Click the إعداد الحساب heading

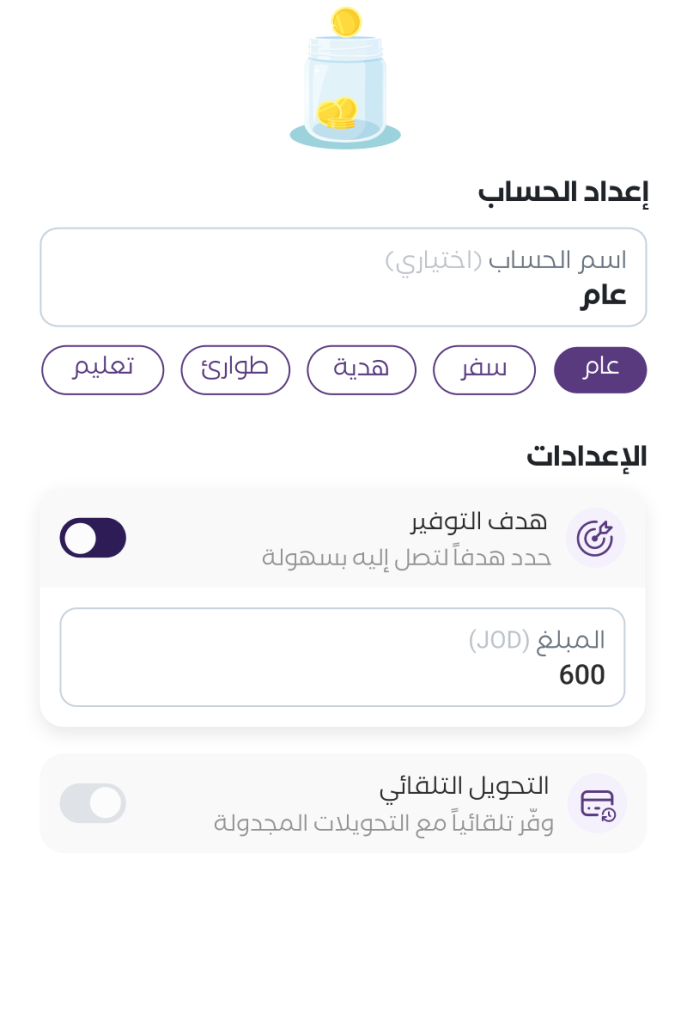pyautogui.click(x=563, y=193)
